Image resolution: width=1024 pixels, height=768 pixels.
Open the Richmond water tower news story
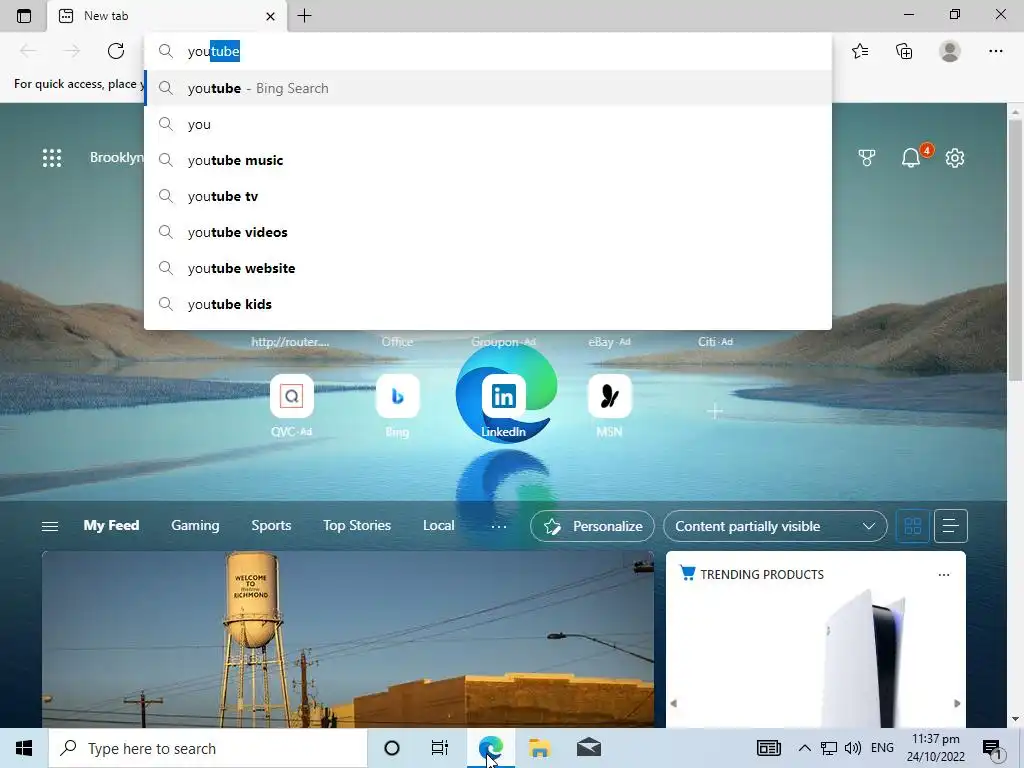click(x=347, y=639)
